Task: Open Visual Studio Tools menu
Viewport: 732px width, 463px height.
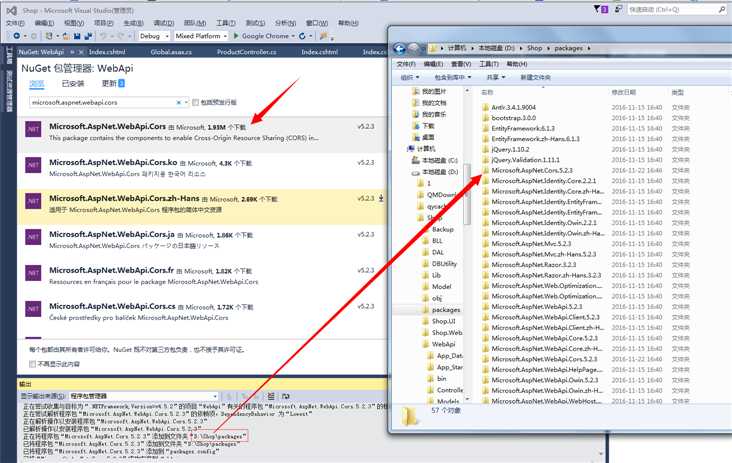Action: [225, 23]
